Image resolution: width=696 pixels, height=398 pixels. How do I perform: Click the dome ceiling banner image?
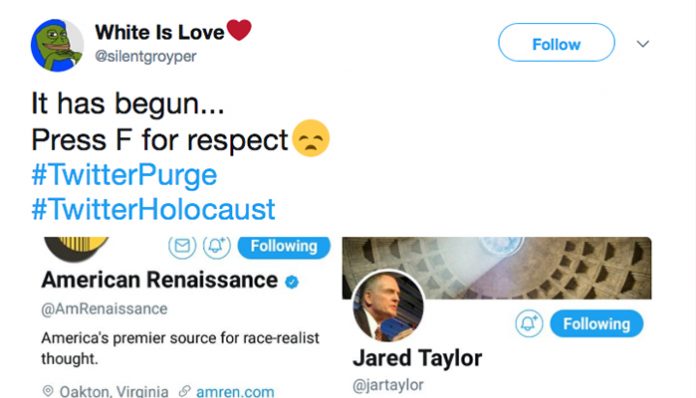pos(497,268)
